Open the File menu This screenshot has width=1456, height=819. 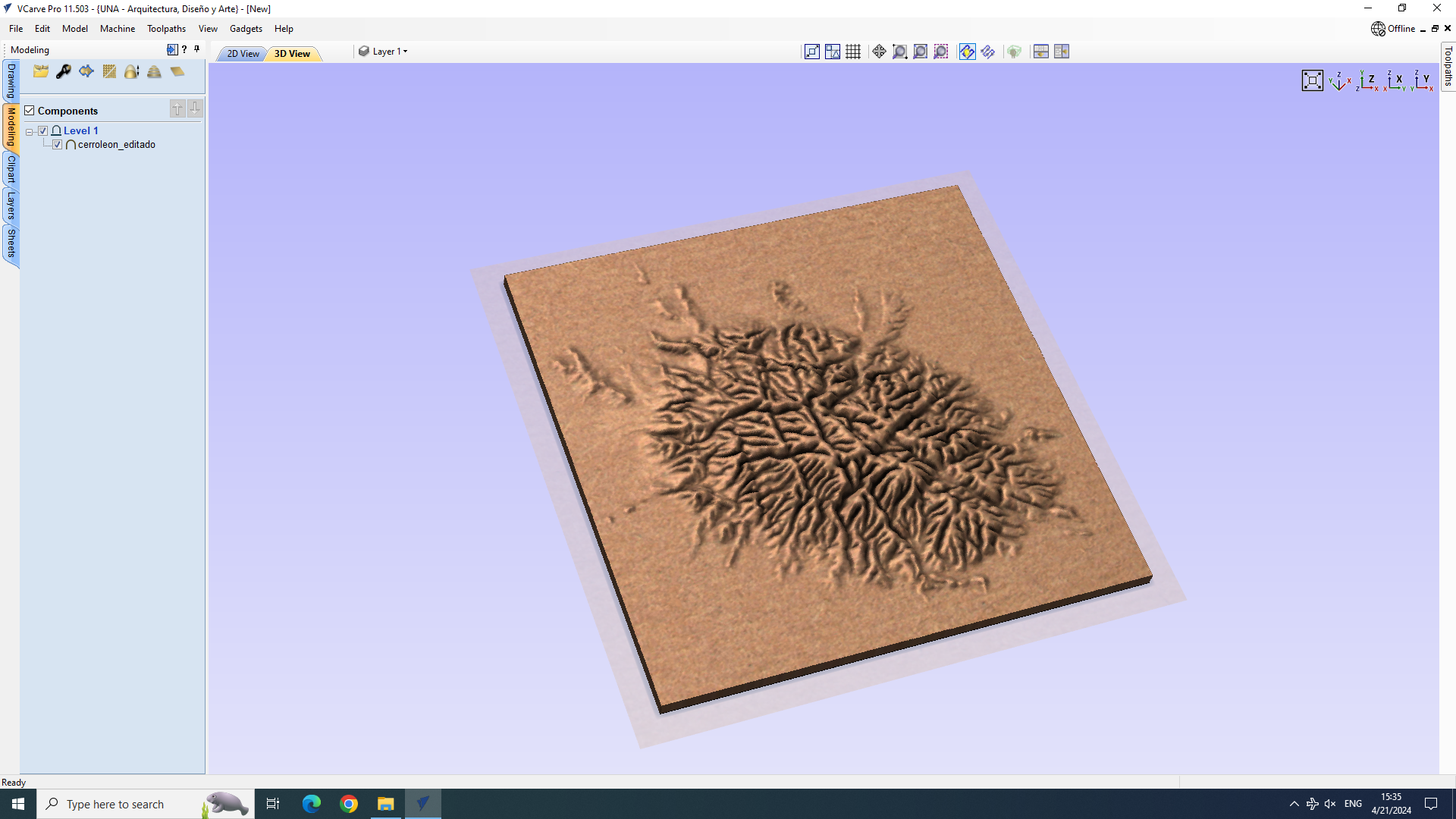tap(16, 29)
